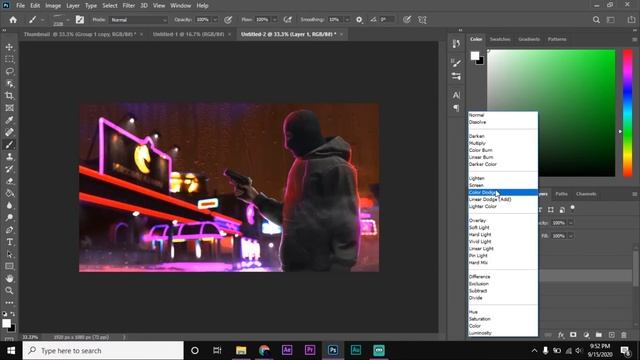Open the Character panel icon
This screenshot has width=640, height=360.
[x=456, y=95]
